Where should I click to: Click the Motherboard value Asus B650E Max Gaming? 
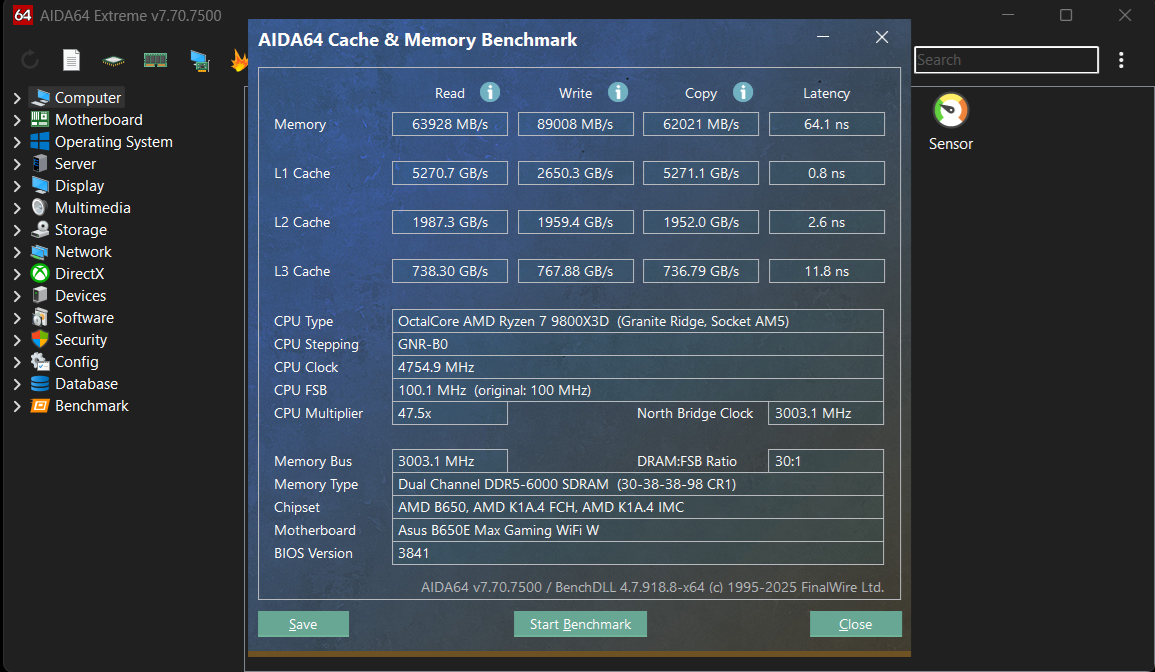click(638, 530)
